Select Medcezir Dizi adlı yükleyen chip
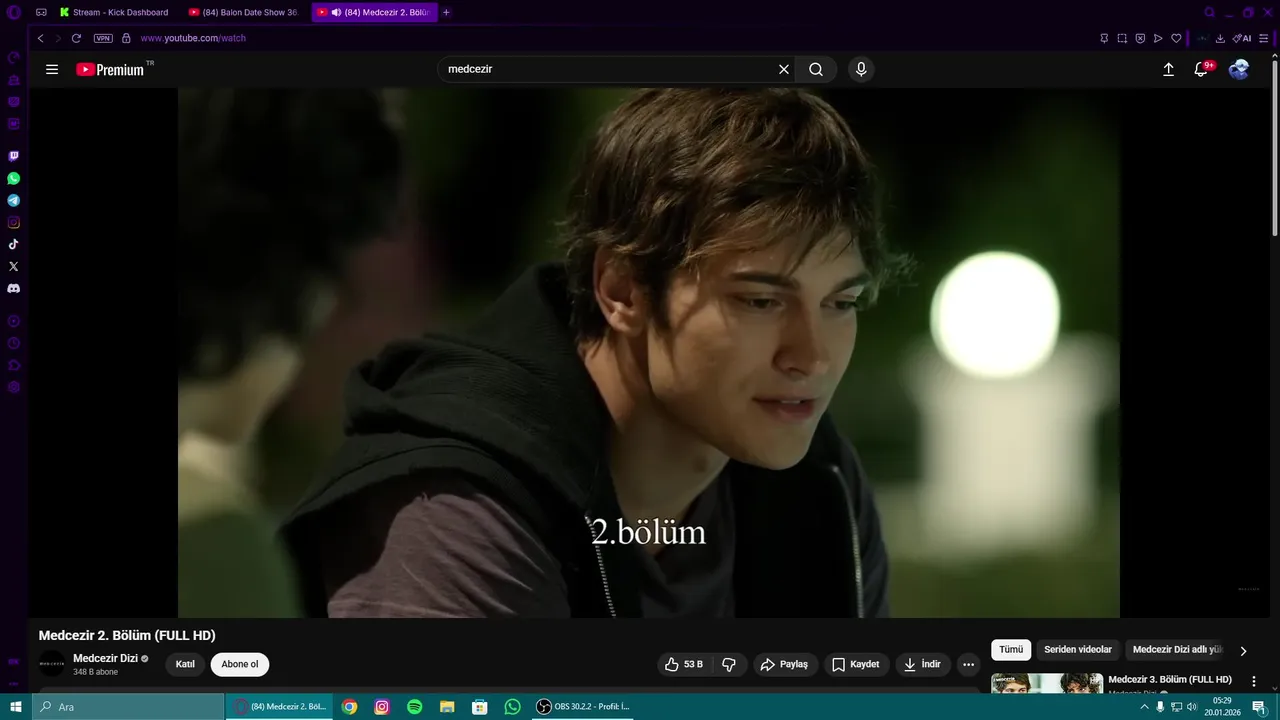Image resolution: width=1280 pixels, height=720 pixels. pyautogui.click(x=1177, y=650)
